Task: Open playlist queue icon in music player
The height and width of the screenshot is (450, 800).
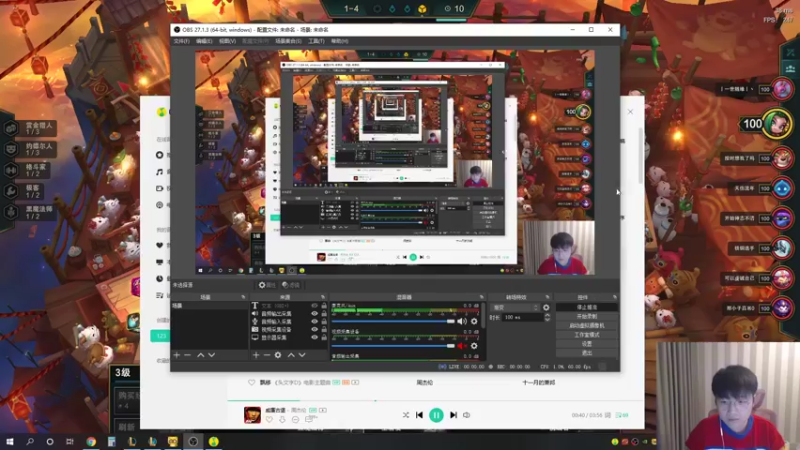Action: pos(622,415)
